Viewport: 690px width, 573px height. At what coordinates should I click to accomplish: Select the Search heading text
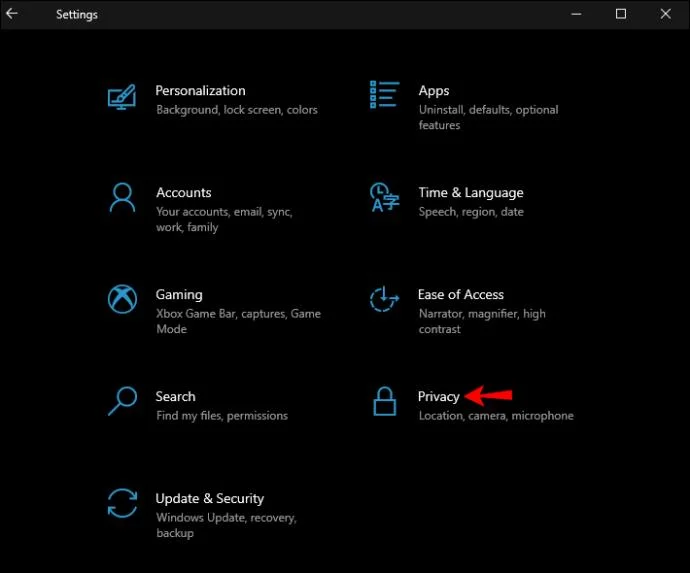point(175,397)
